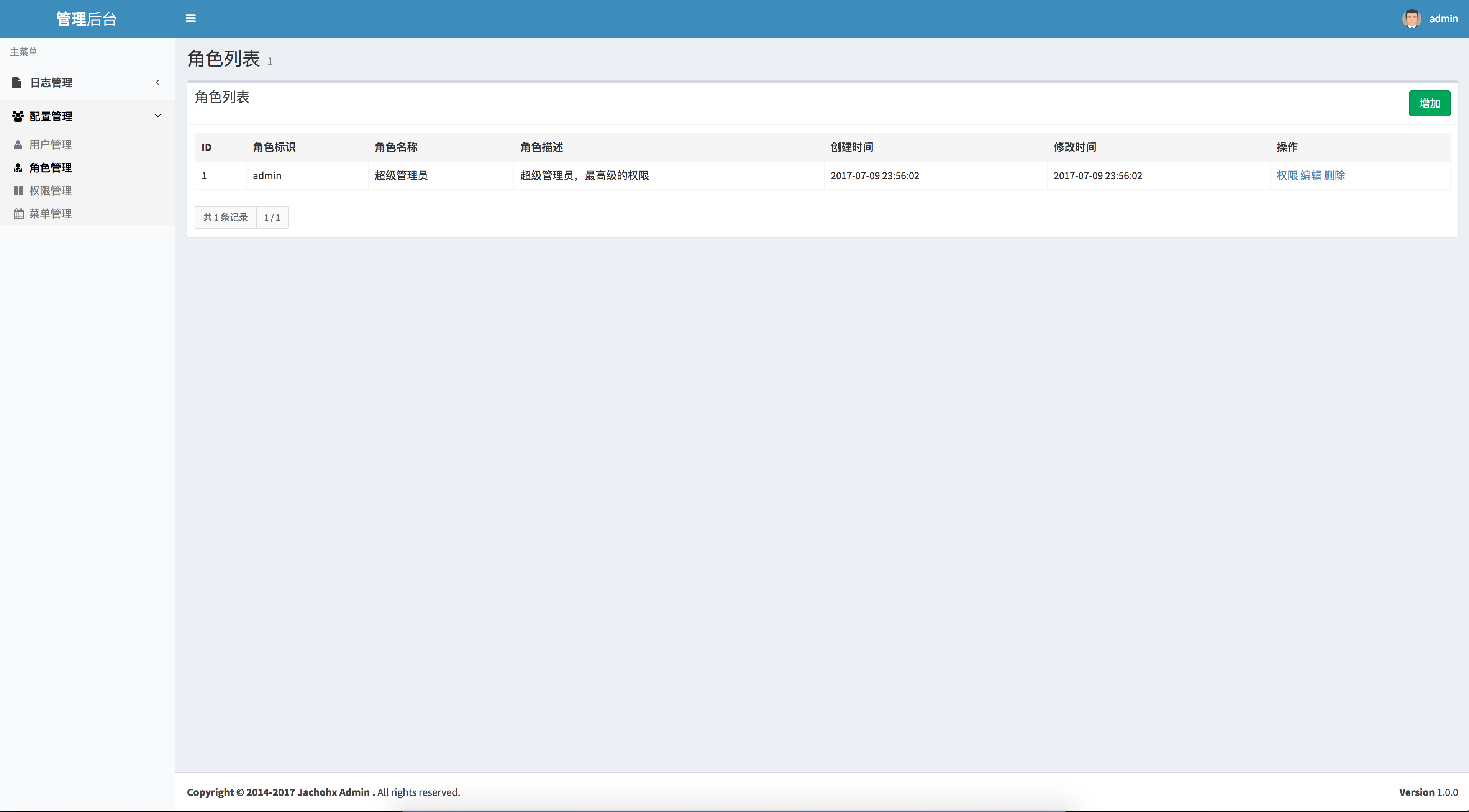This screenshot has height=812, width=1469.
Task: Click the menu management calendar icon
Action: (x=18, y=214)
